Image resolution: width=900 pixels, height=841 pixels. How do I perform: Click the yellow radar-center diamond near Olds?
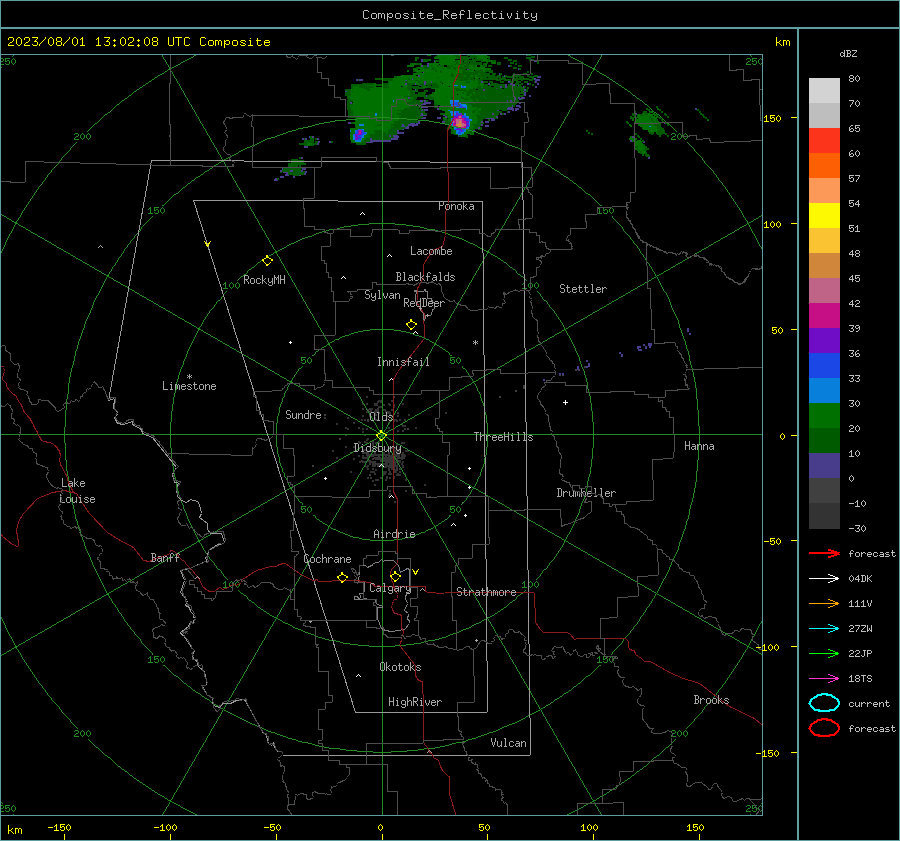381,436
